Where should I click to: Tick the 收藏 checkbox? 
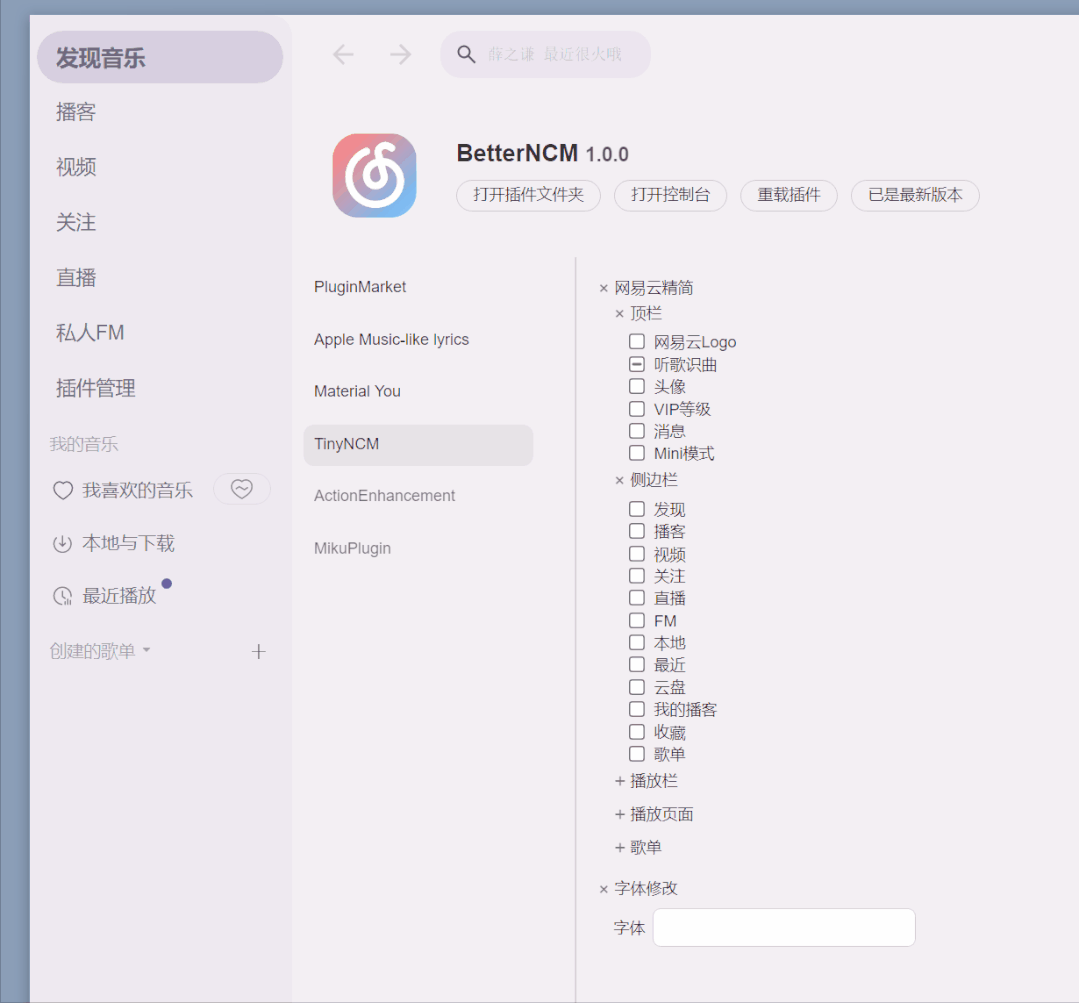click(x=637, y=731)
